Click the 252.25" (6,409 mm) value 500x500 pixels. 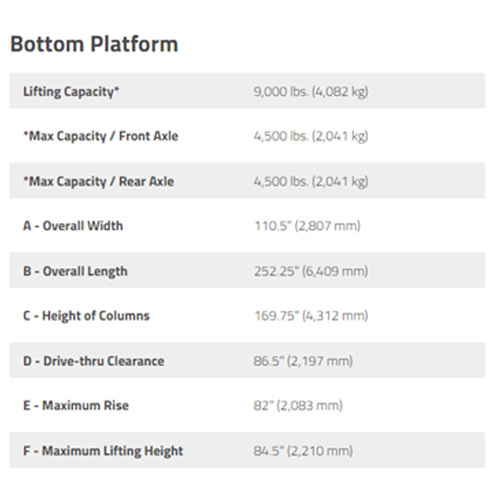point(311,271)
